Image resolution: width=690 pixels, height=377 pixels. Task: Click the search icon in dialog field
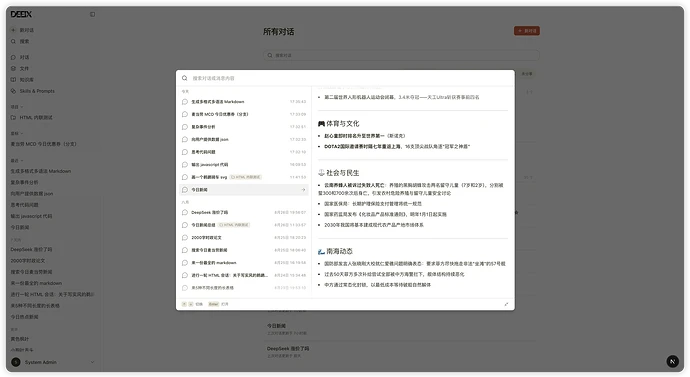pos(185,78)
